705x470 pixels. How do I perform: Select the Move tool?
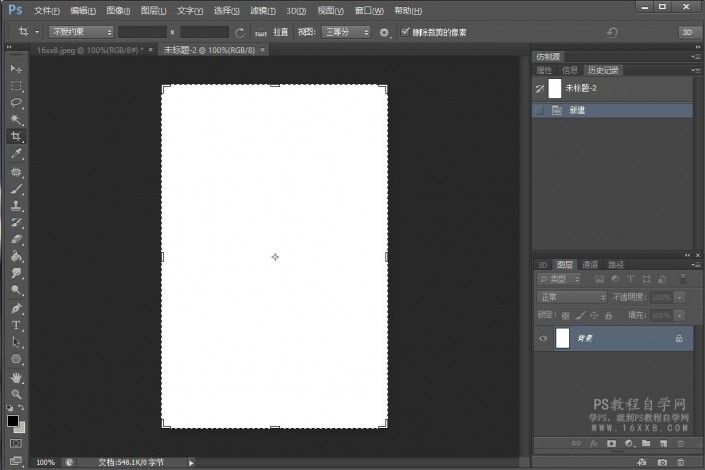click(16, 69)
